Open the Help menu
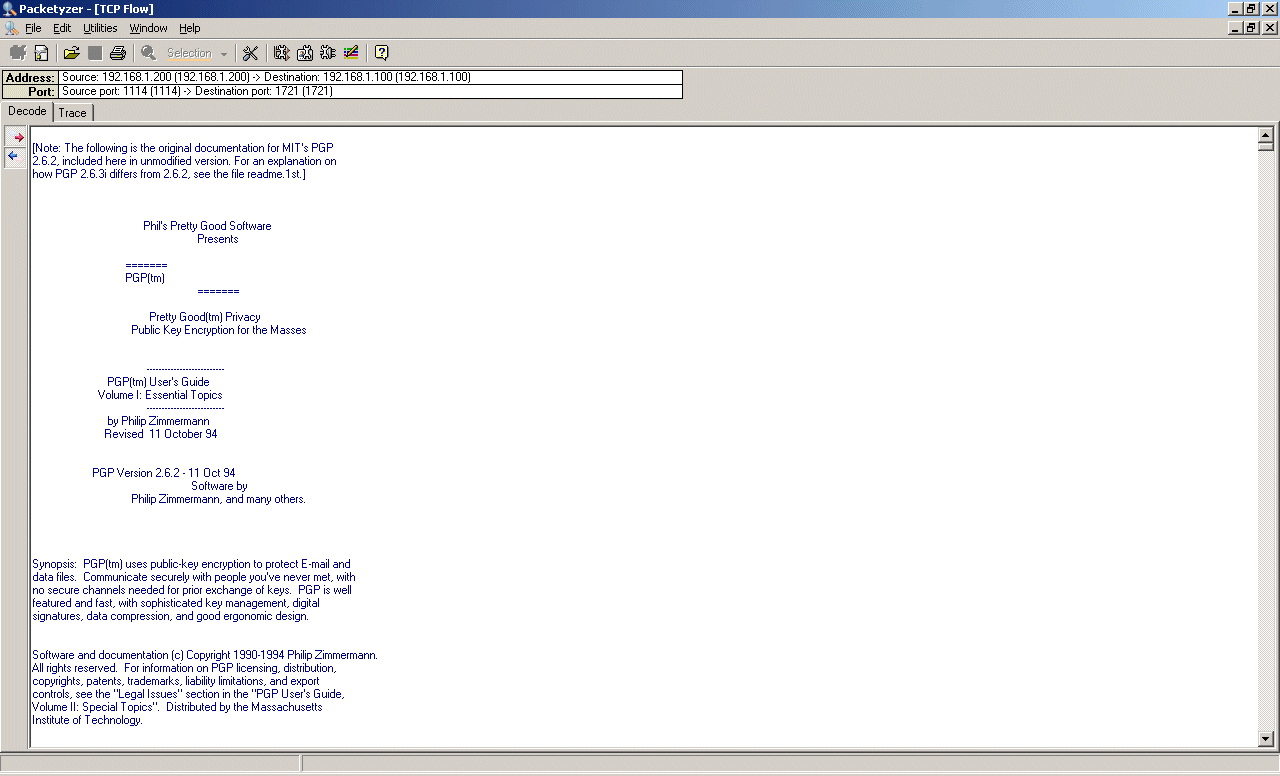The width and height of the screenshot is (1280, 776). point(190,28)
